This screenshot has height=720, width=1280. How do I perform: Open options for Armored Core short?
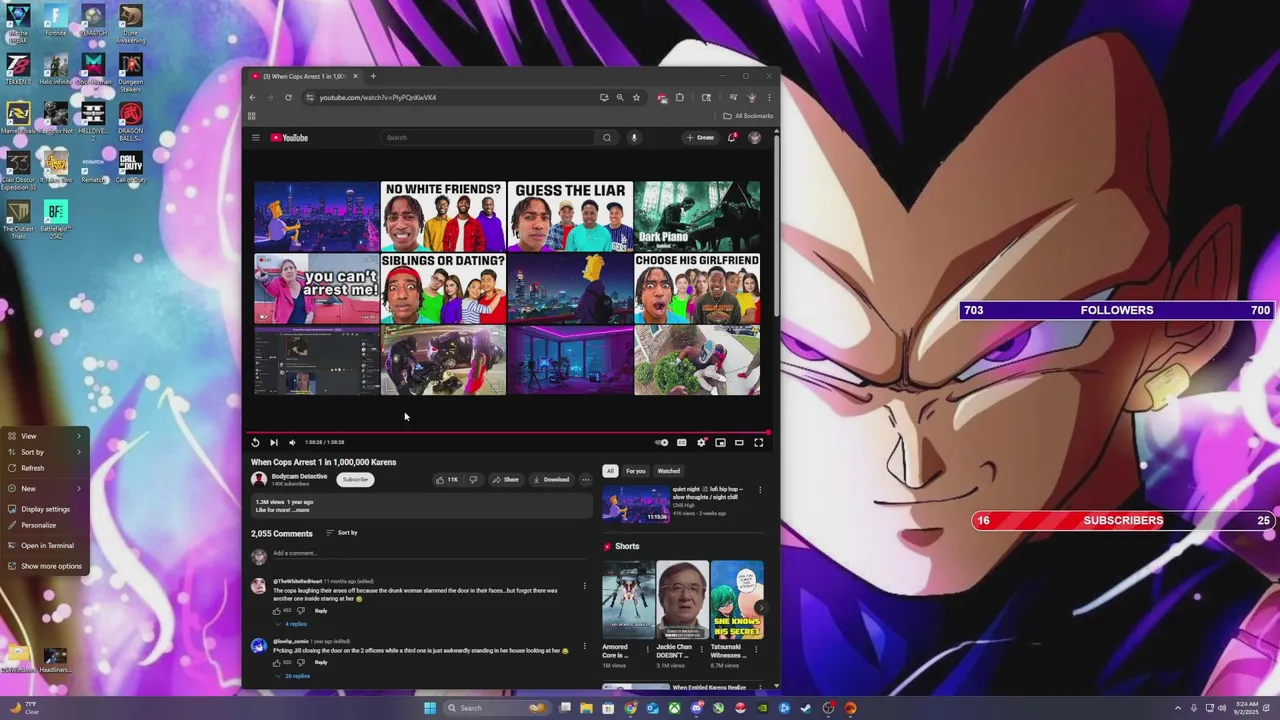(x=647, y=649)
